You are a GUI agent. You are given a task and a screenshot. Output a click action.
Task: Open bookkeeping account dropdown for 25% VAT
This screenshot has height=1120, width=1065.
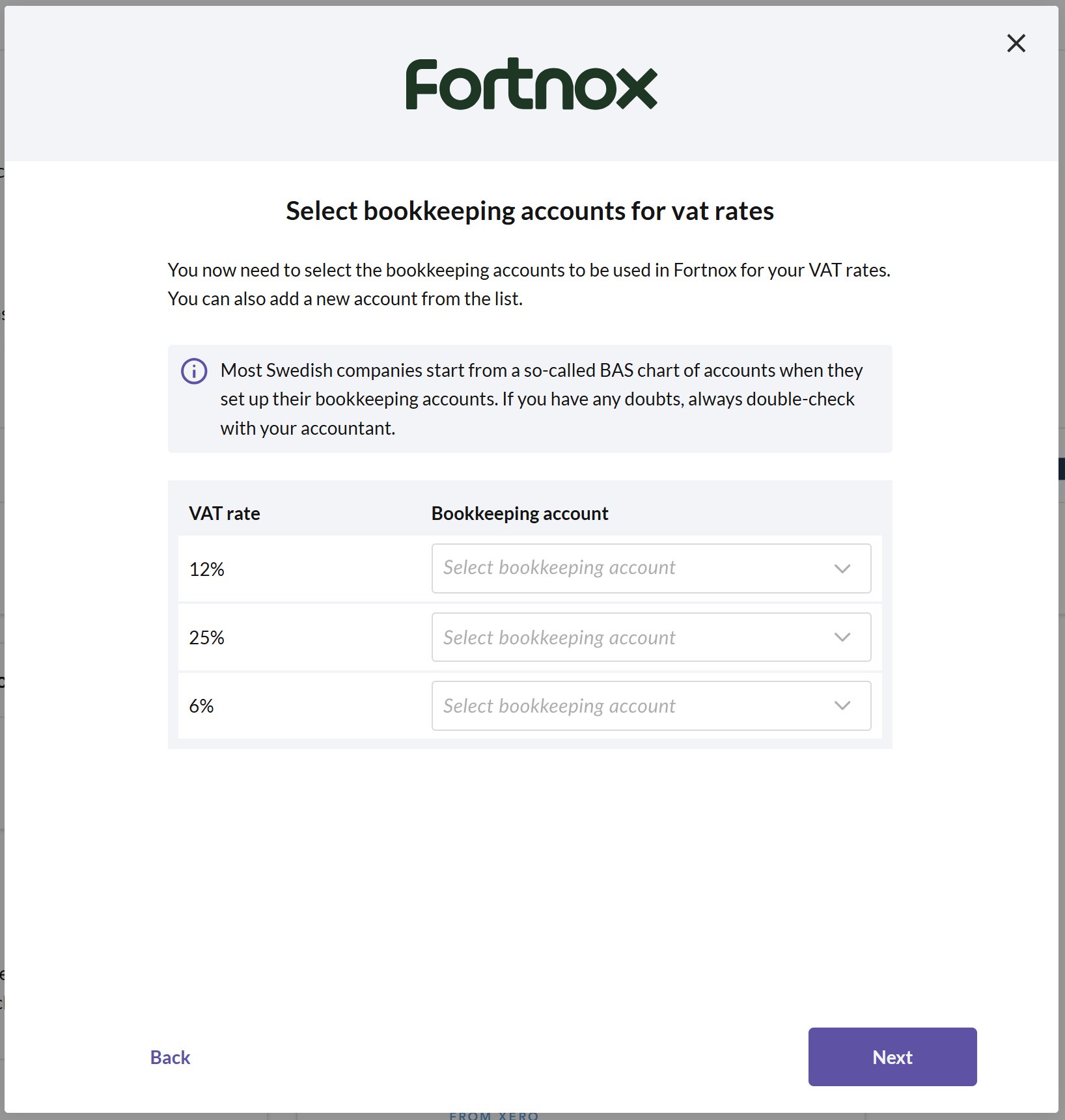point(651,637)
